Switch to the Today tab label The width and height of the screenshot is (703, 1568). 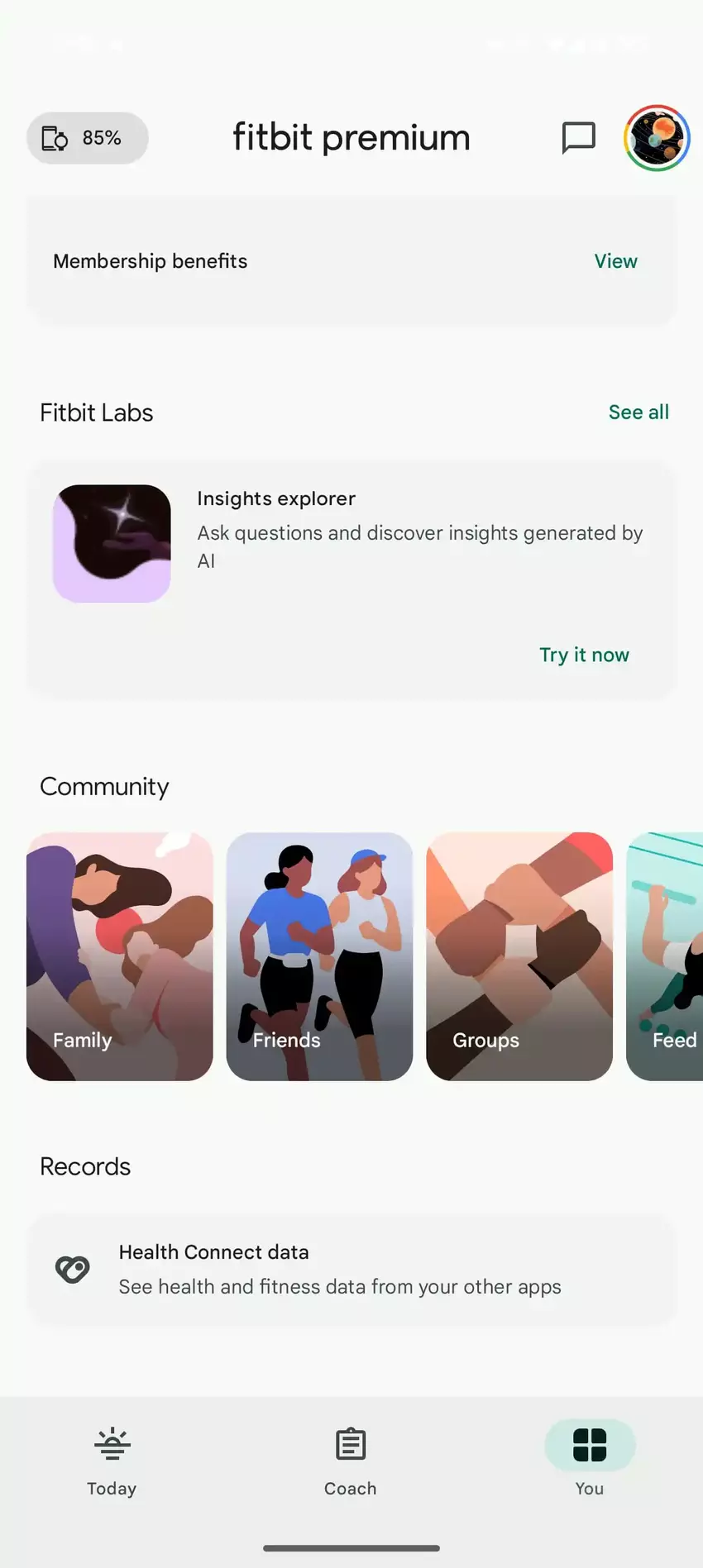112,1489
